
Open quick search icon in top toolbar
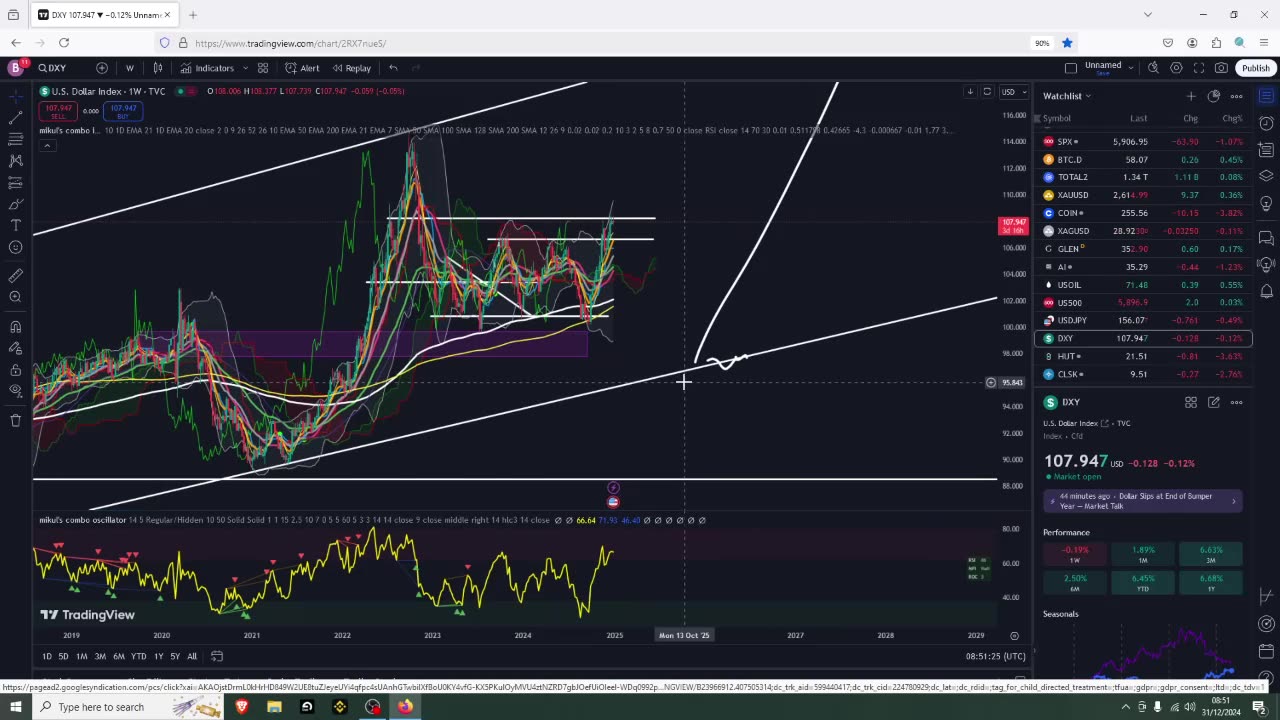[x=1153, y=68]
